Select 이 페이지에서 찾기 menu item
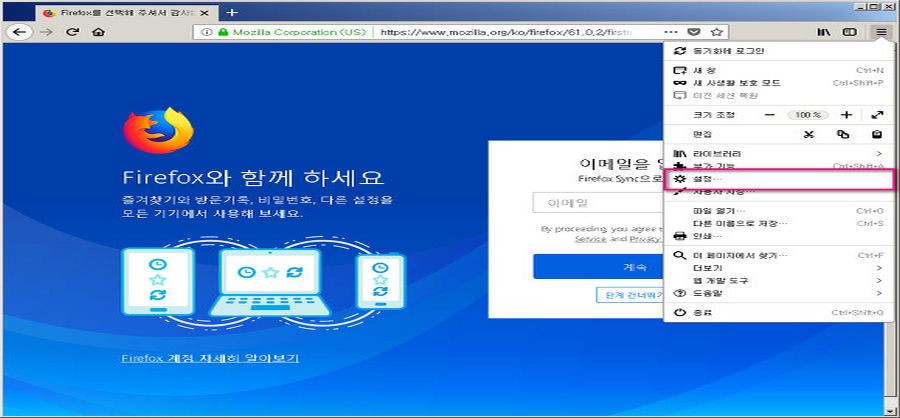Image resolution: width=900 pixels, height=418 pixels. 779,256
